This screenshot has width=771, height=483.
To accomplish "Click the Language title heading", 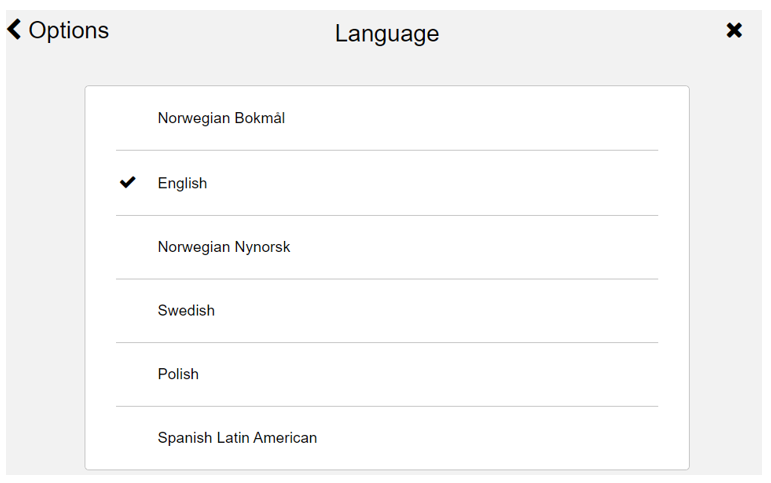I will pos(387,34).
